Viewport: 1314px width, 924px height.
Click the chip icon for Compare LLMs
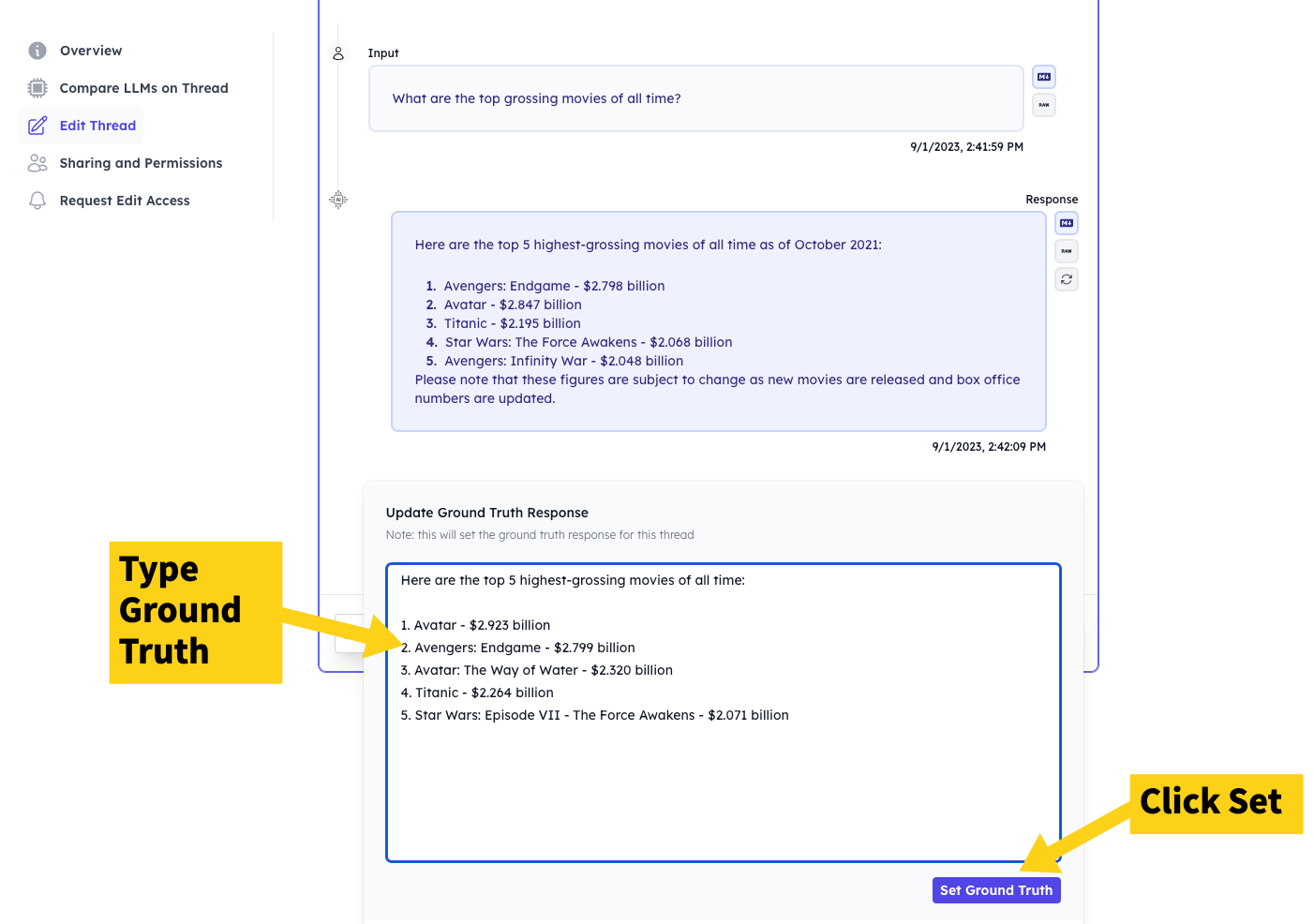[37, 88]
